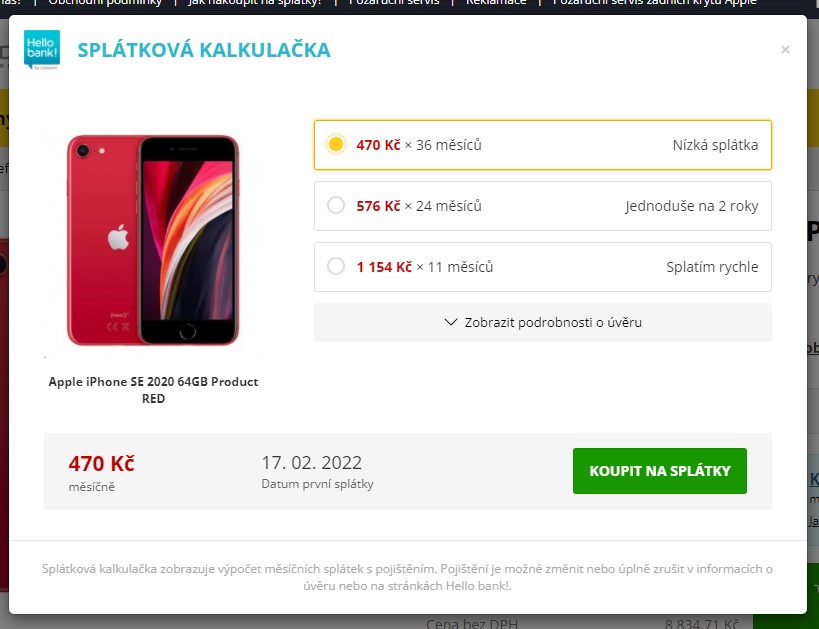Screen dimensions: 819x629
Task: Open the Pozáruční servis menu link
Action: (394, 3)
